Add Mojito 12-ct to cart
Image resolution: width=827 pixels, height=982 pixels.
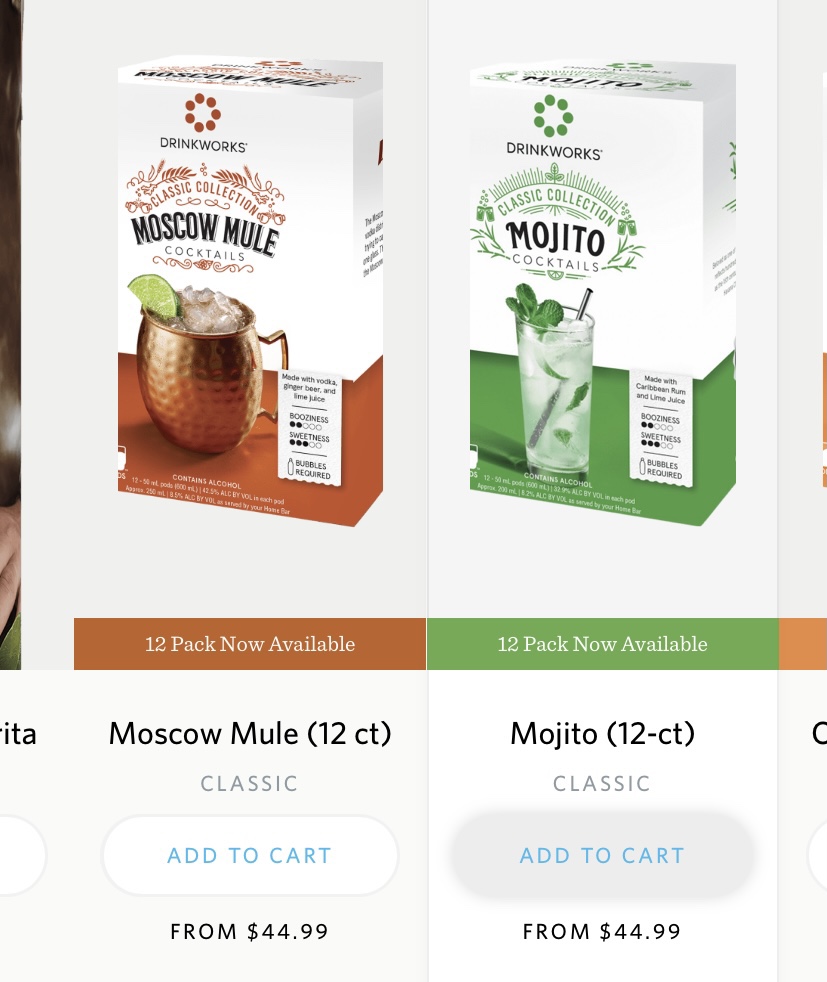click(x=602, y=855)
